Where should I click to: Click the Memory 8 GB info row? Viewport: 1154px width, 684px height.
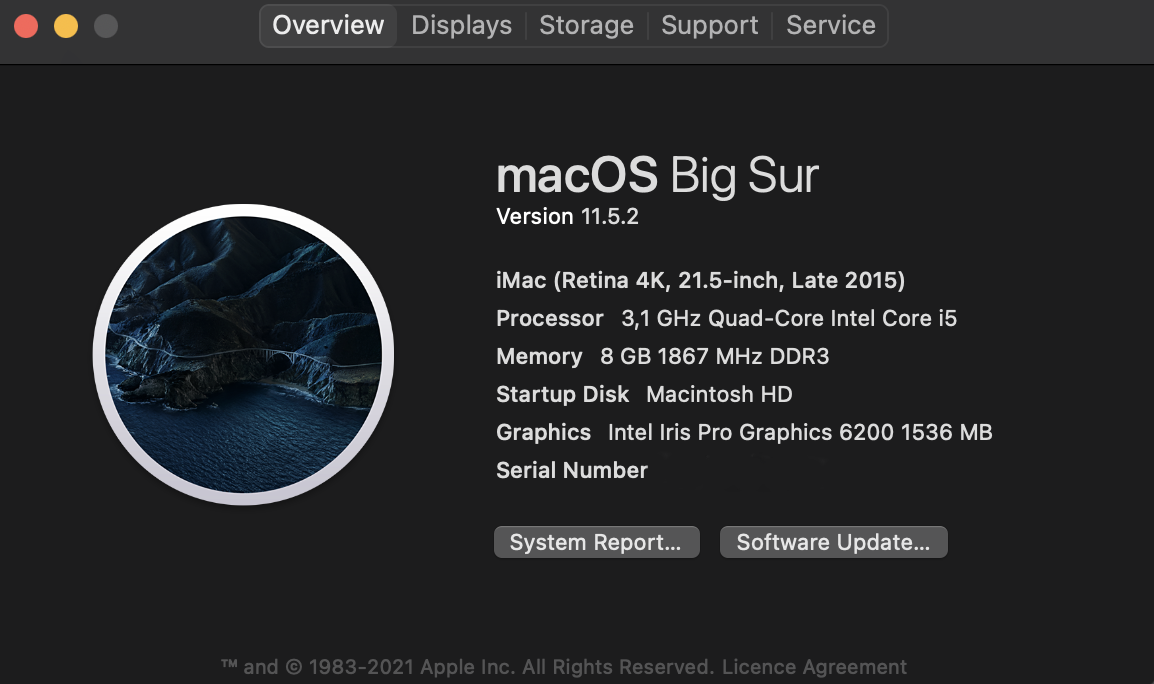click(x=662, y=356)
